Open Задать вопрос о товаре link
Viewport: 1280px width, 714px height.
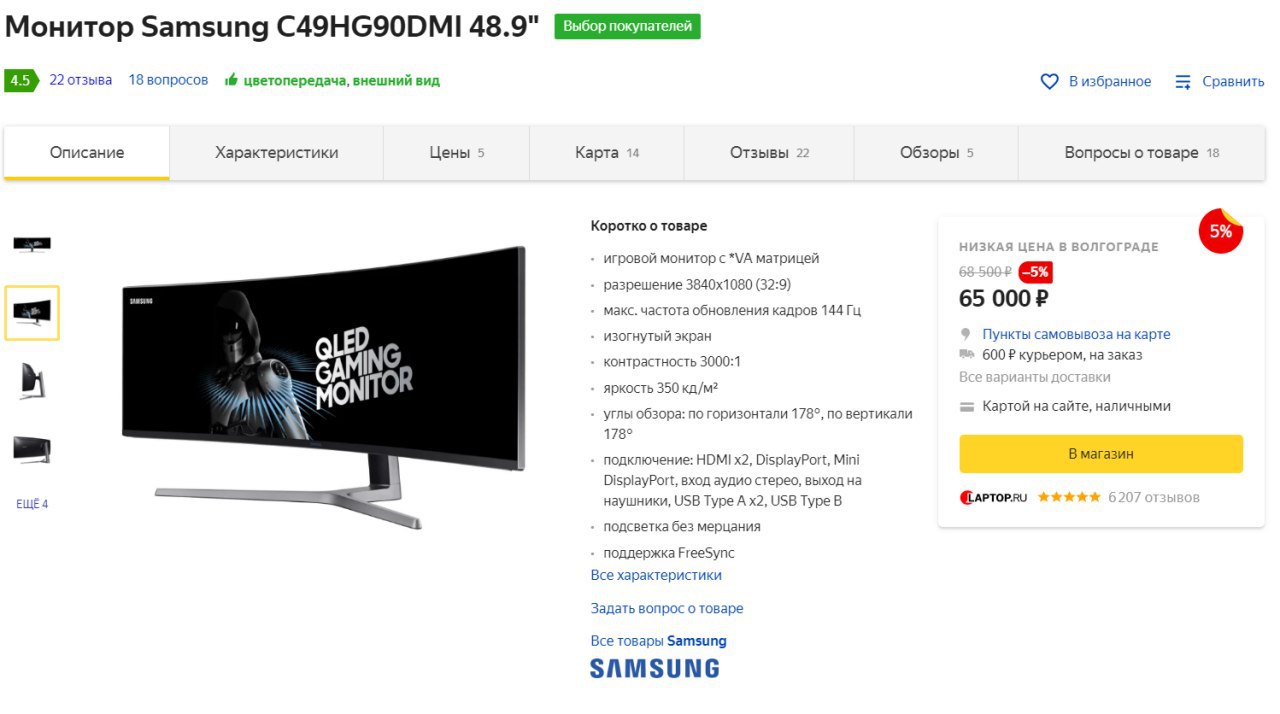click(667, 608)
